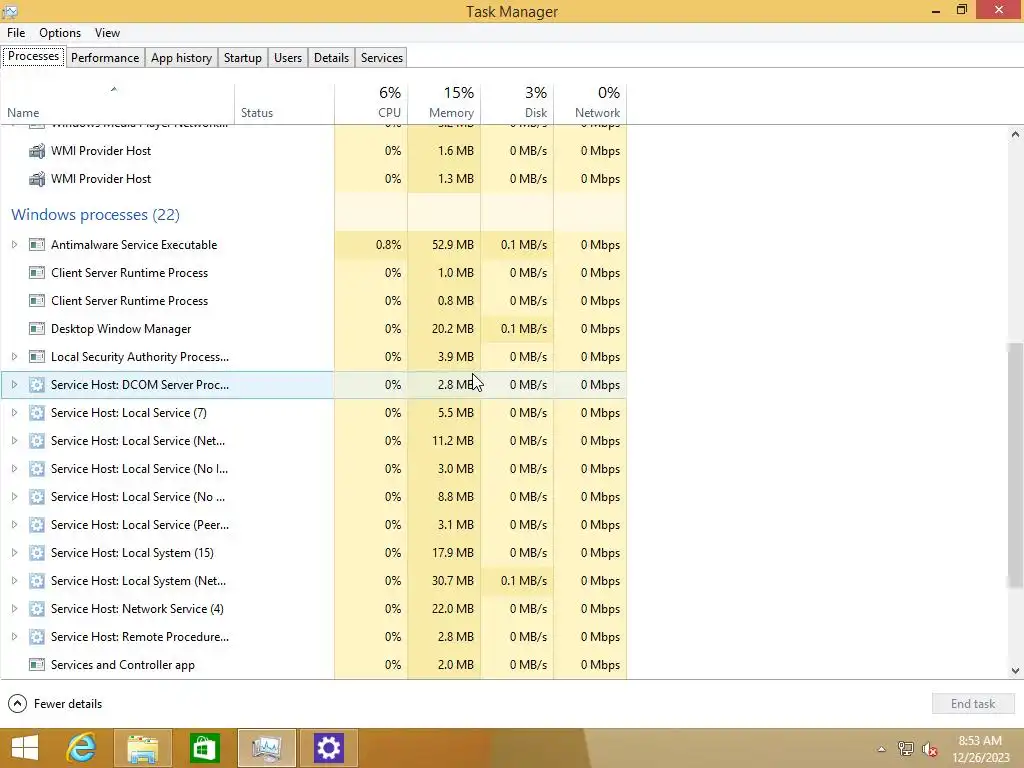Screen dimensions: 1024x768
Task: Show hidden tray icons arrow
Action: [882, 749]
